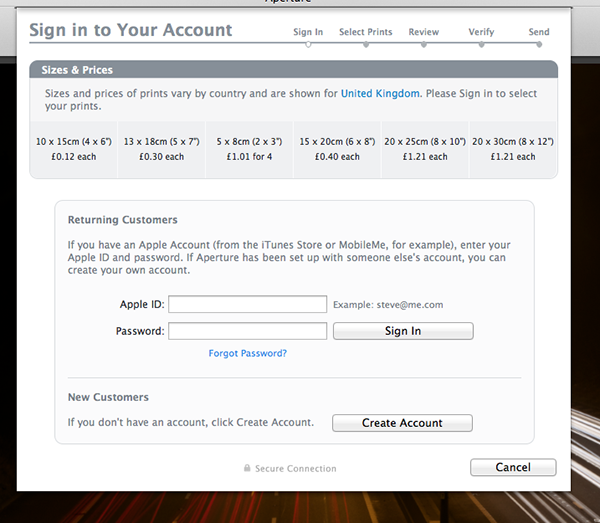Viewport: 600px width, 523px height.
Task: Click the £1.01 for 4 price
Action: pos(249,156)
